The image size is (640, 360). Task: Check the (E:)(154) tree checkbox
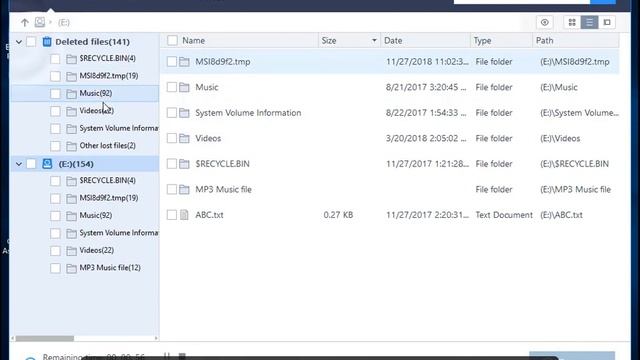click(31, 164)
